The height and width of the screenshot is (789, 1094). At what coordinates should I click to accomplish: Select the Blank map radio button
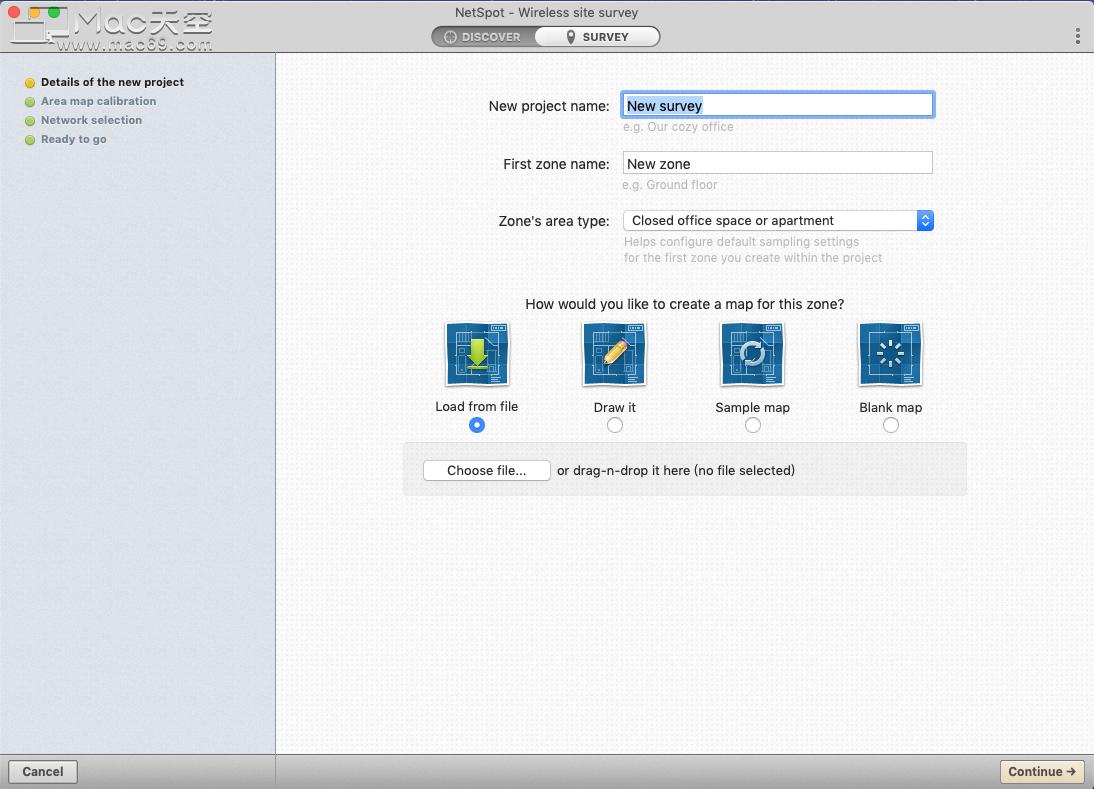[890, 425]
